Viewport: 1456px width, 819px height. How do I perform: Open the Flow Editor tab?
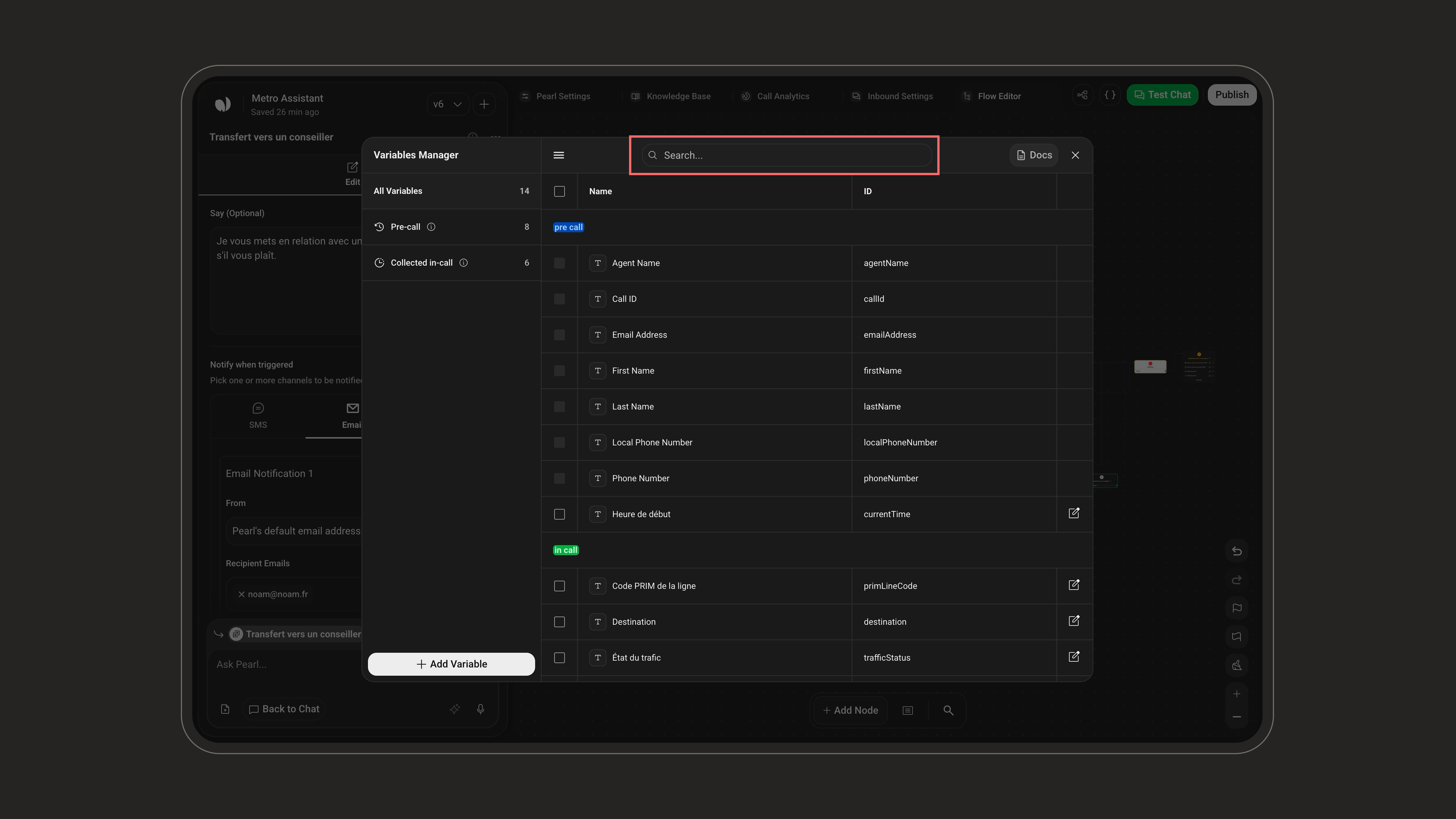[x=992, y=96]
